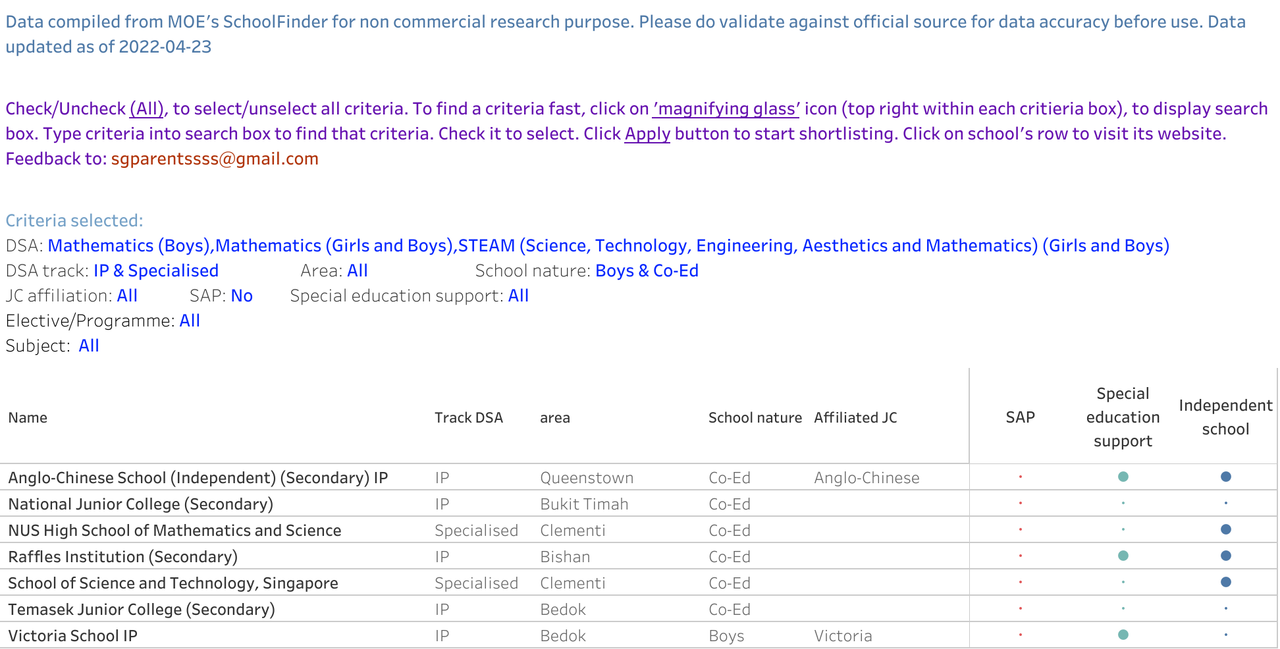The image size is (1280, 649).
Task: Click Independent school dot for NUS High School
Action: (x=1226, y=530)
